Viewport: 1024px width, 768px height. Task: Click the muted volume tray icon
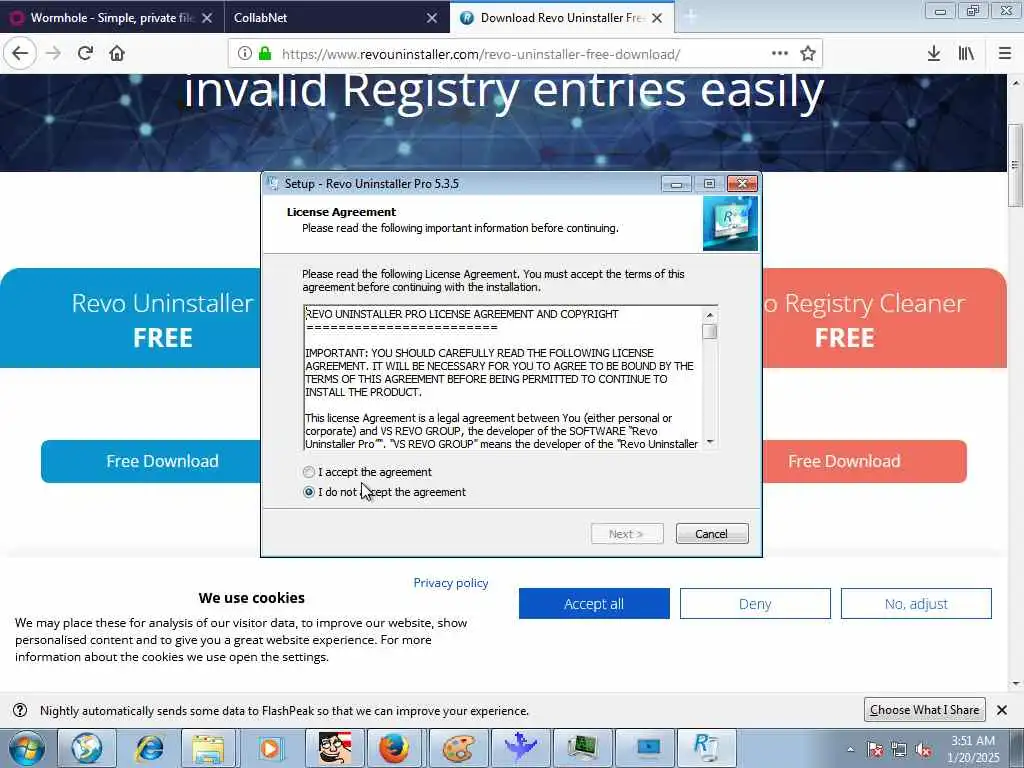pos(923,749)
